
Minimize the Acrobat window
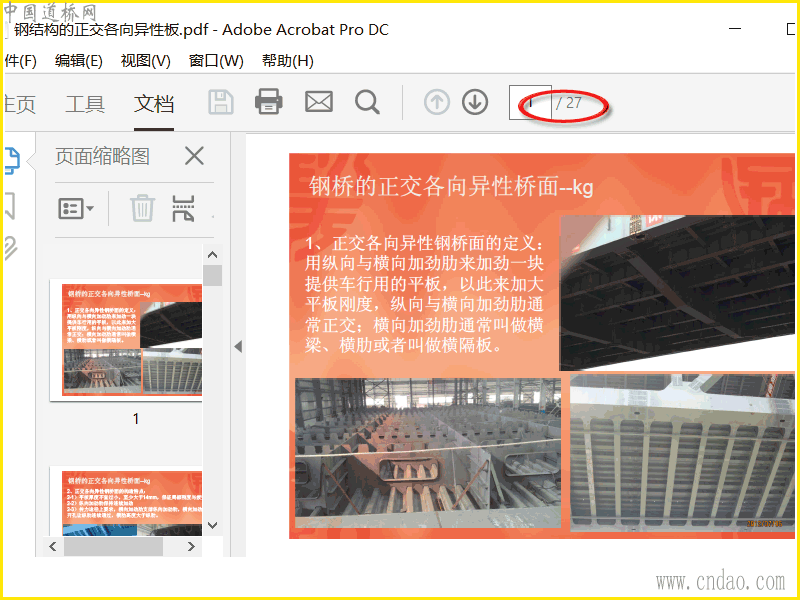[735, 29]
